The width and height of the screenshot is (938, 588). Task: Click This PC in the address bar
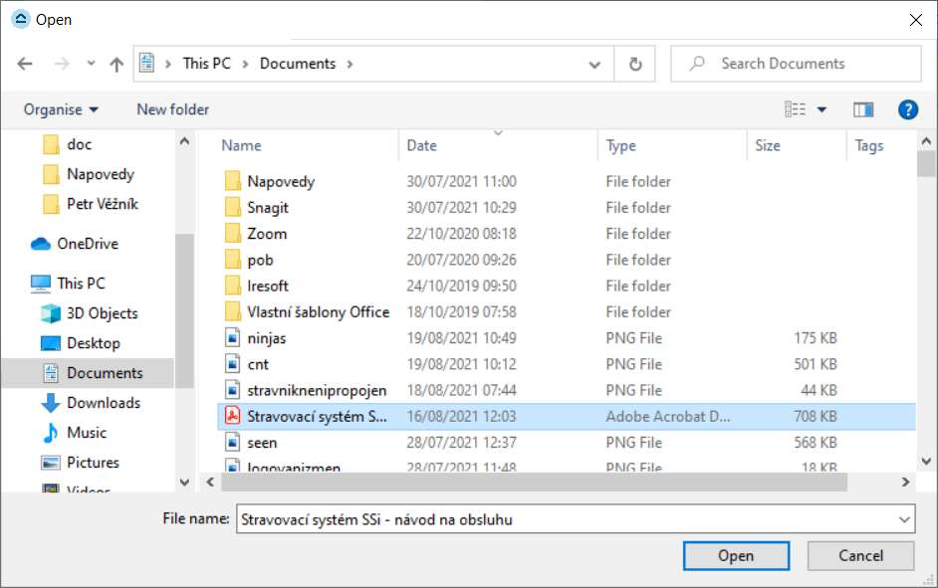tap(206, 63)
